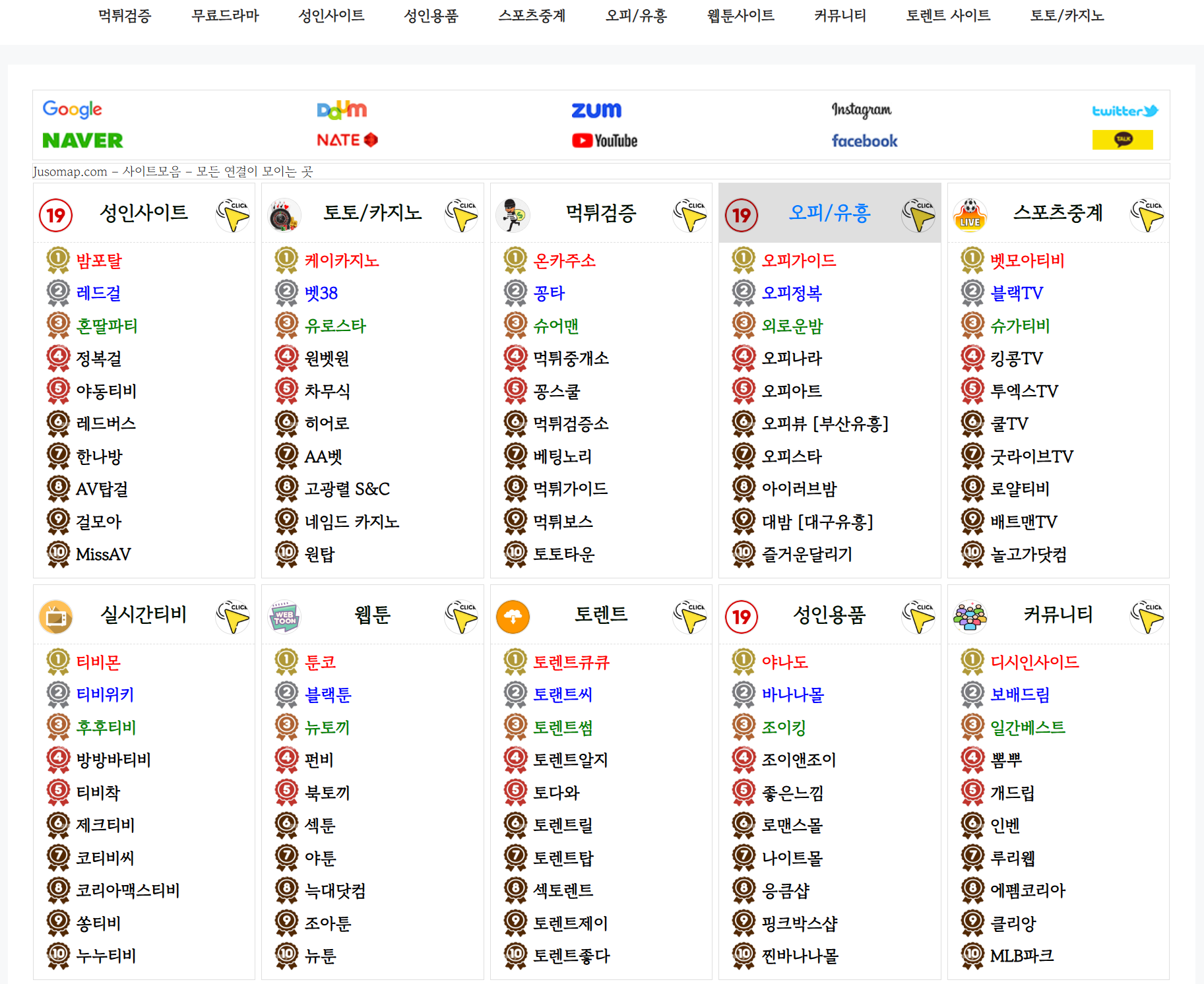This screenshot has height=984, width=1204.
Task: Click the Webtoon category icon beside 웹툰
Action: coord(284,617)
